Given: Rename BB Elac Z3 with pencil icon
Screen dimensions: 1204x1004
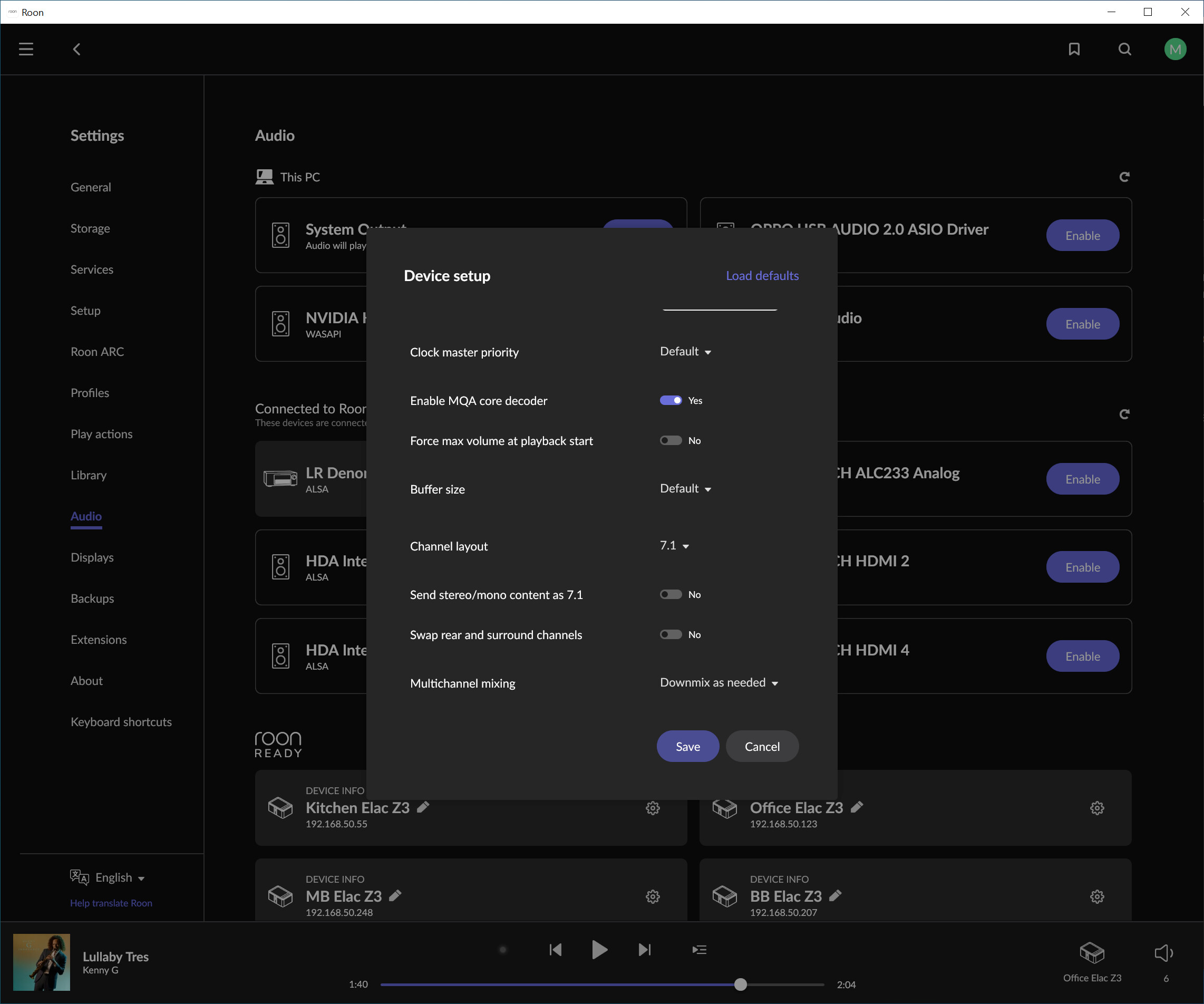Looking at the screenshot, I should coord(836,895).
